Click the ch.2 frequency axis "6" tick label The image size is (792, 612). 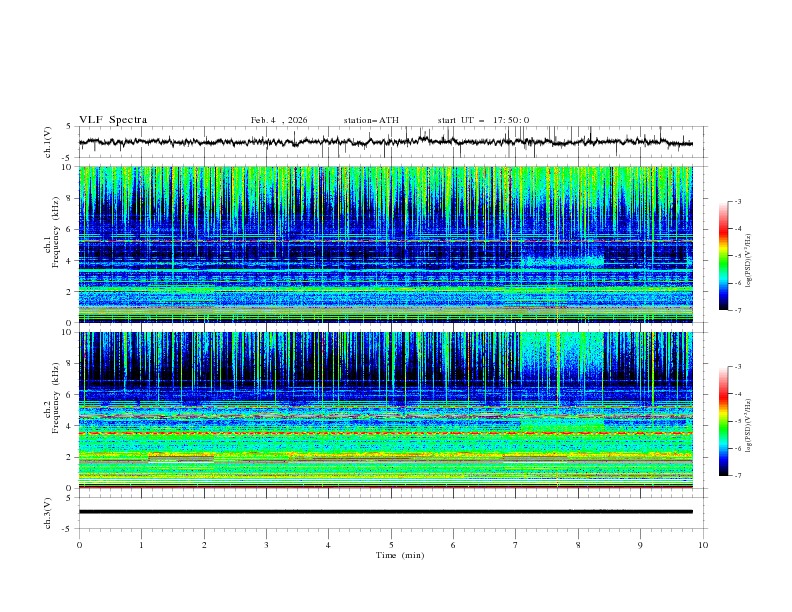(70, 395)
